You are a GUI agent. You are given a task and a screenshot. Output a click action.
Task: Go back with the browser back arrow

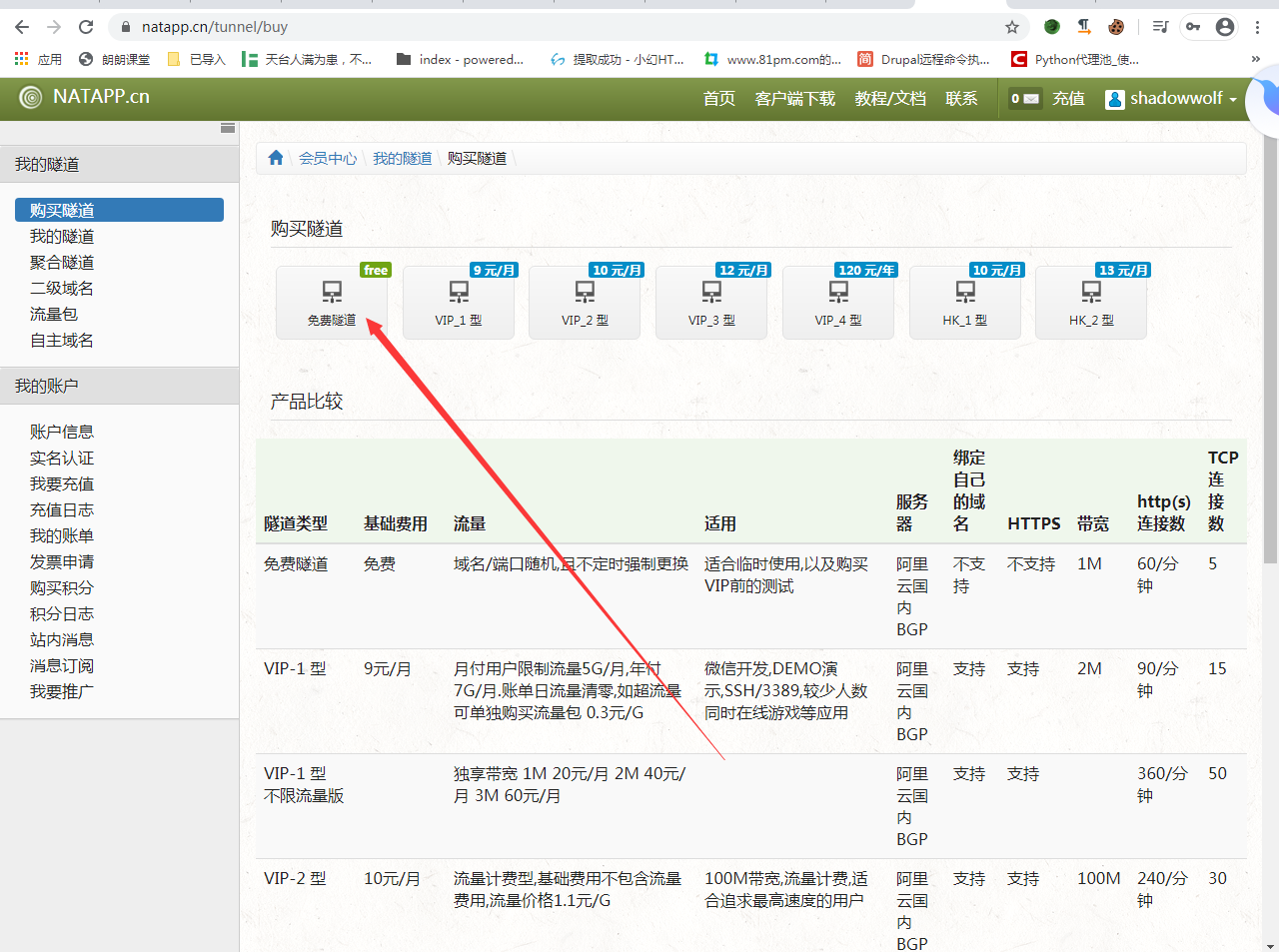(x=22, y=27)
